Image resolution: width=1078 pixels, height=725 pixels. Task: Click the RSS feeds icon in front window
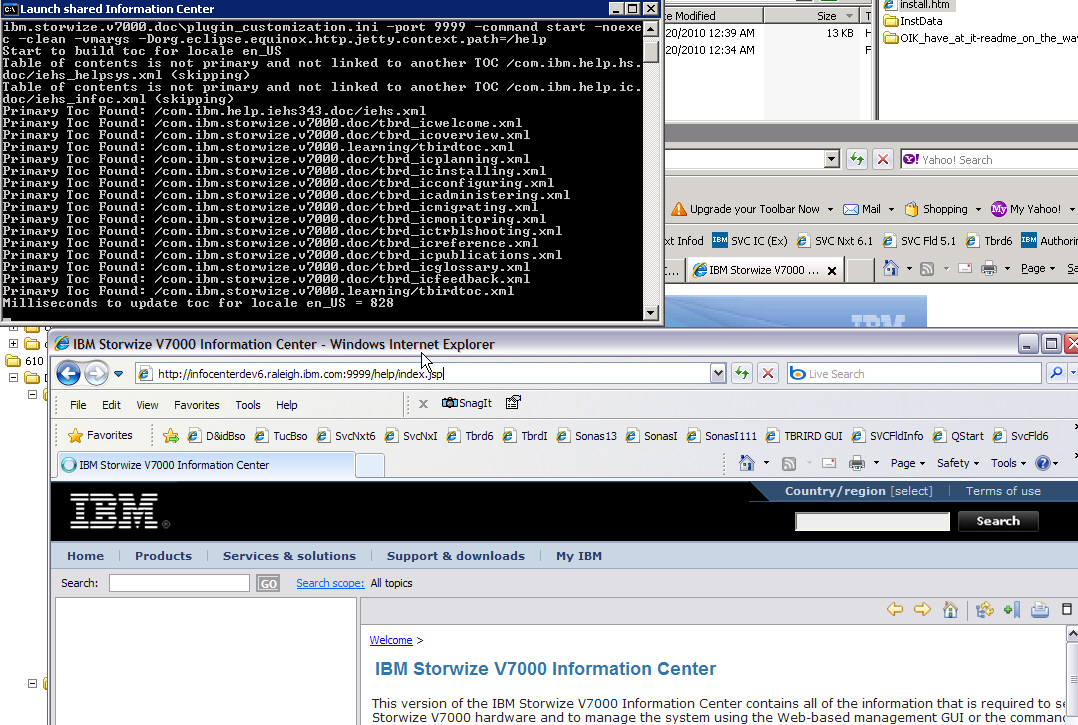(x=789, y=464)
